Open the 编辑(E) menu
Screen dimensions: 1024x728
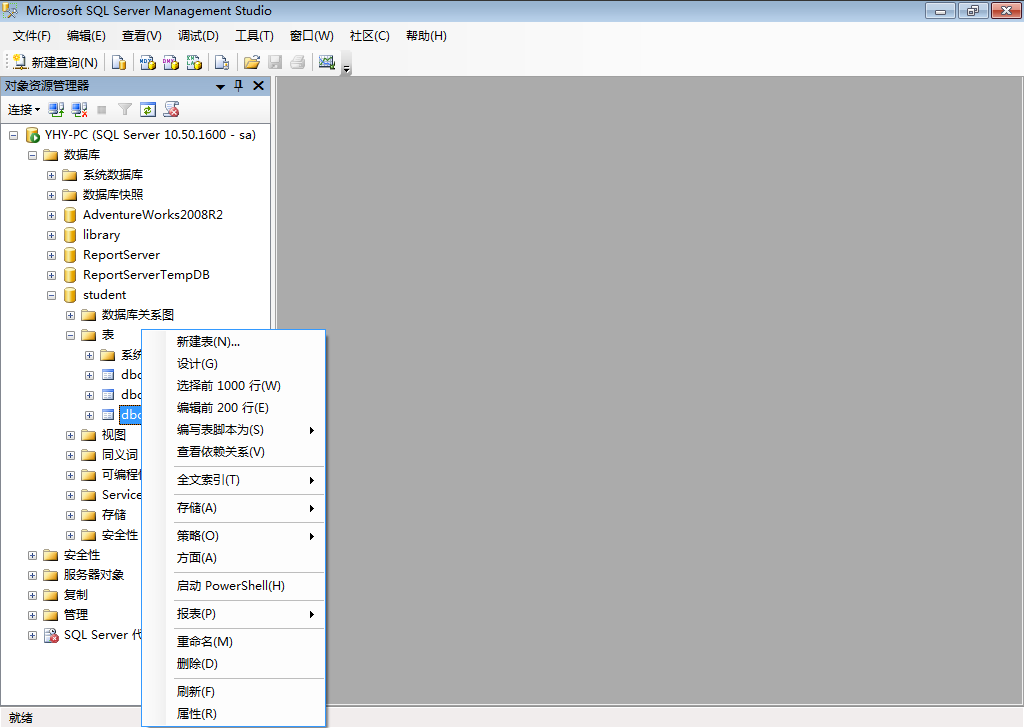click(x=86, y=36)
